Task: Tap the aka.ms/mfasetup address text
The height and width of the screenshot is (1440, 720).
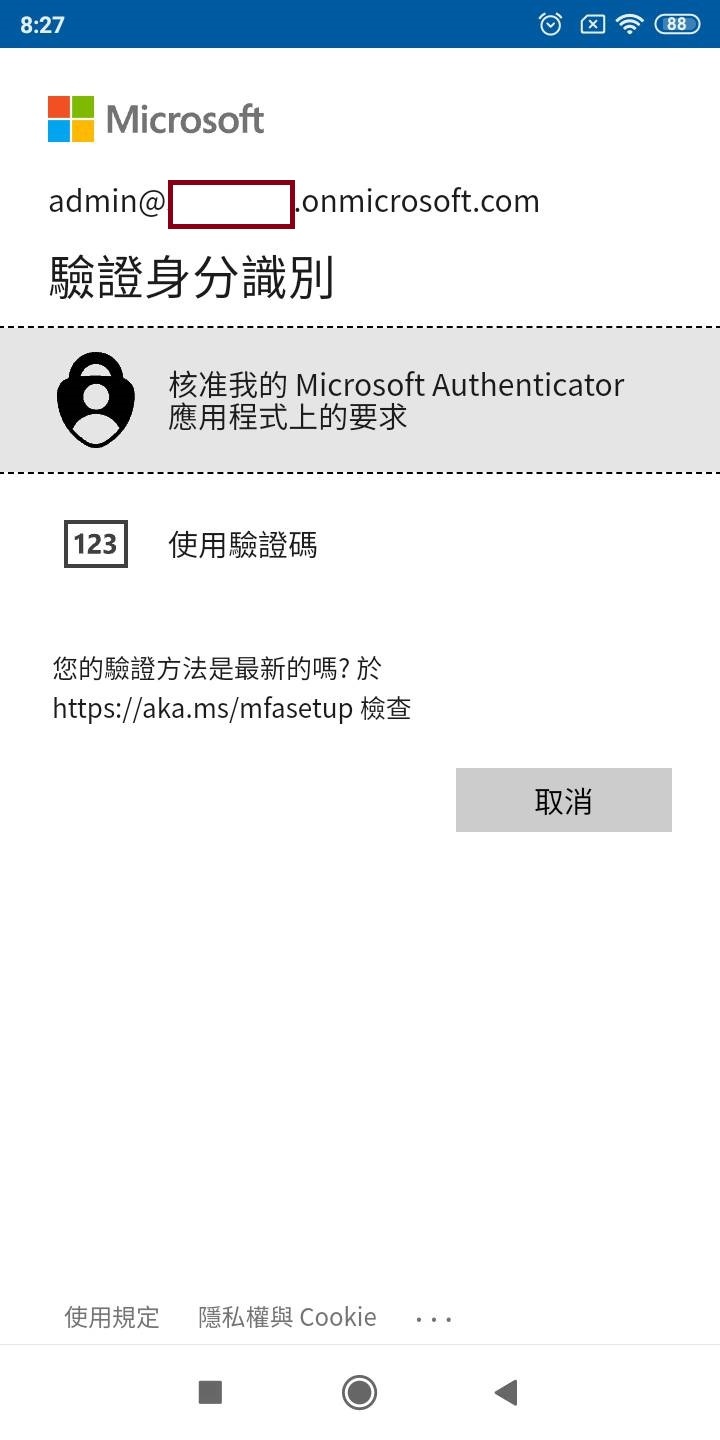Action: click(203, 709)
